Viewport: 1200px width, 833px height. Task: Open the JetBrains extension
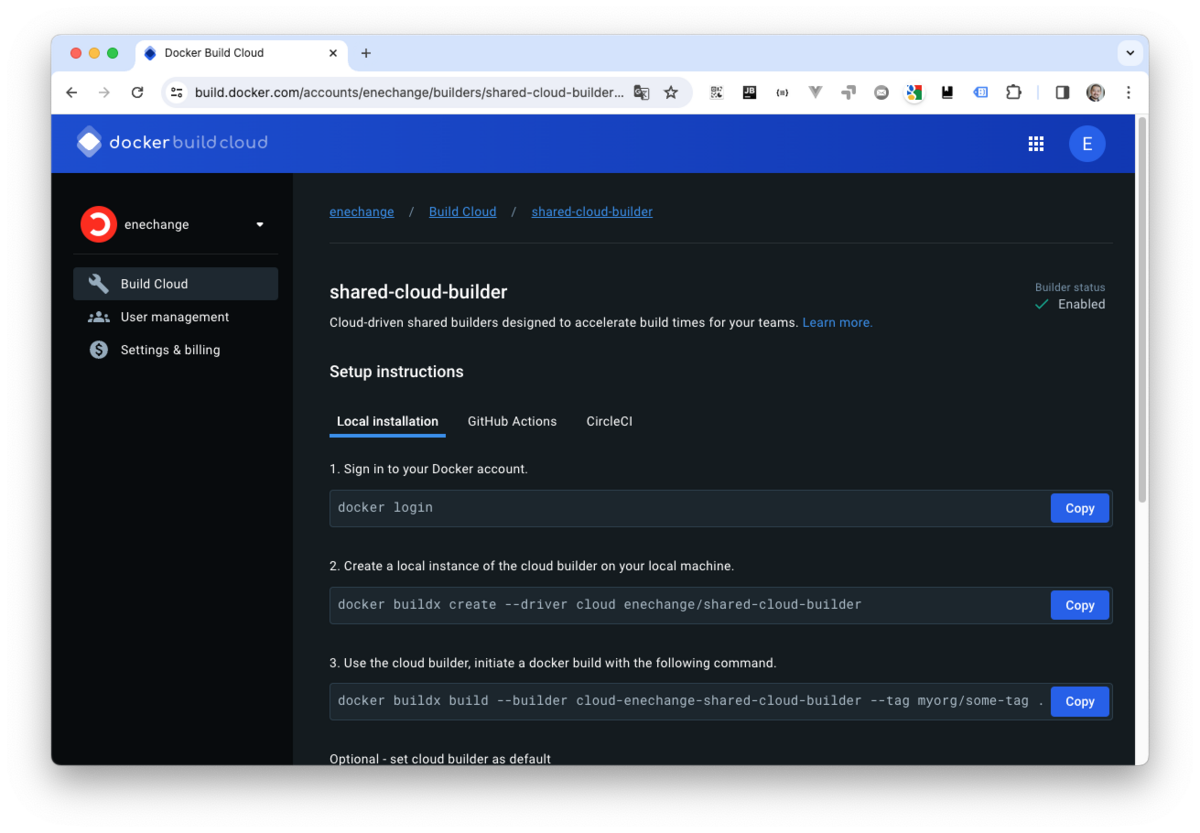pyautogui.click(x=749, y=92)
